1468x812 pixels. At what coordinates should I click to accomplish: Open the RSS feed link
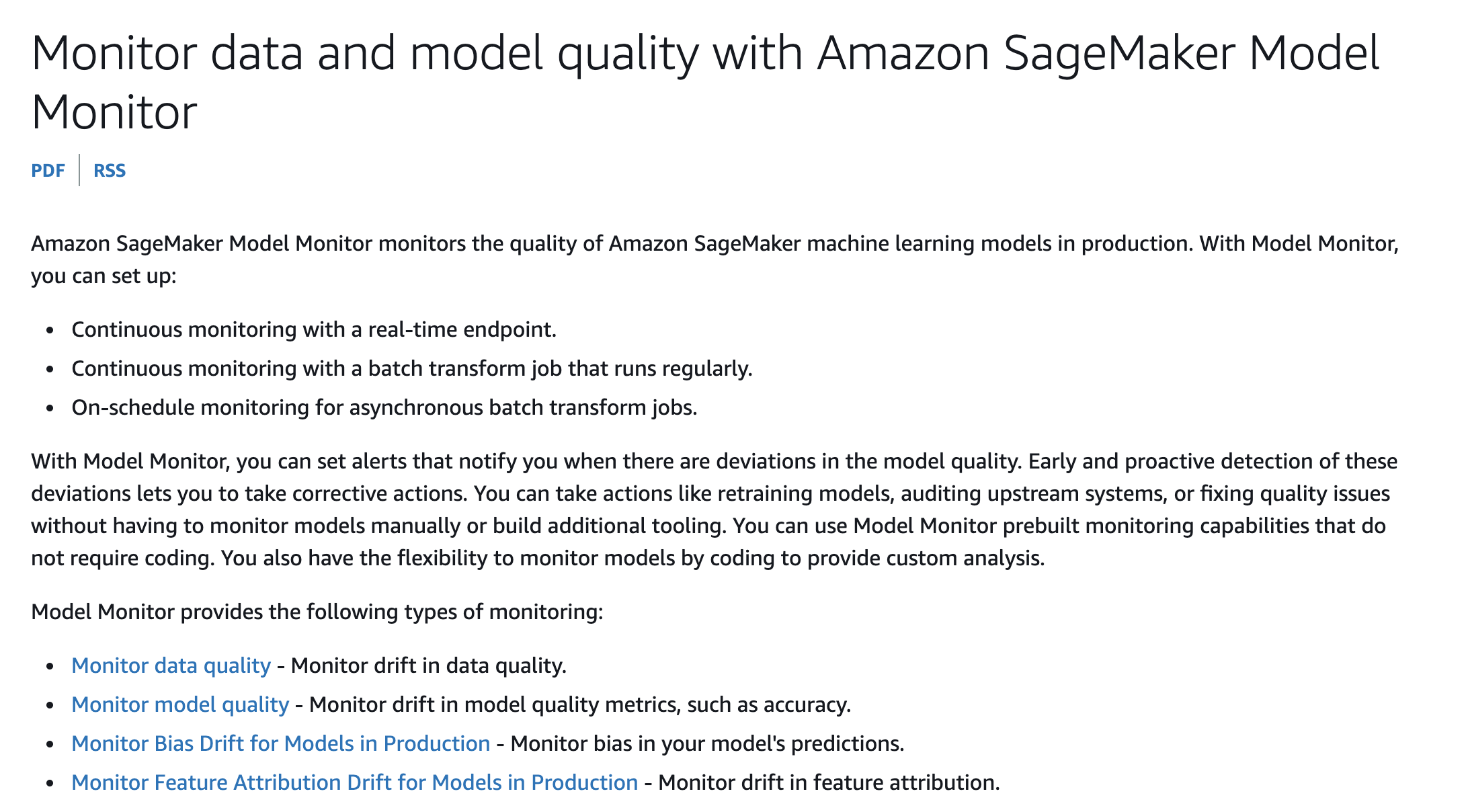[110, 171]
